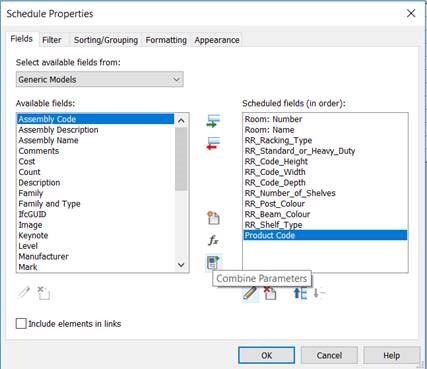This screenshot has height=369, width=427.
Task: Enable Include elements in links checkbox
Action: tap(21, 323)
